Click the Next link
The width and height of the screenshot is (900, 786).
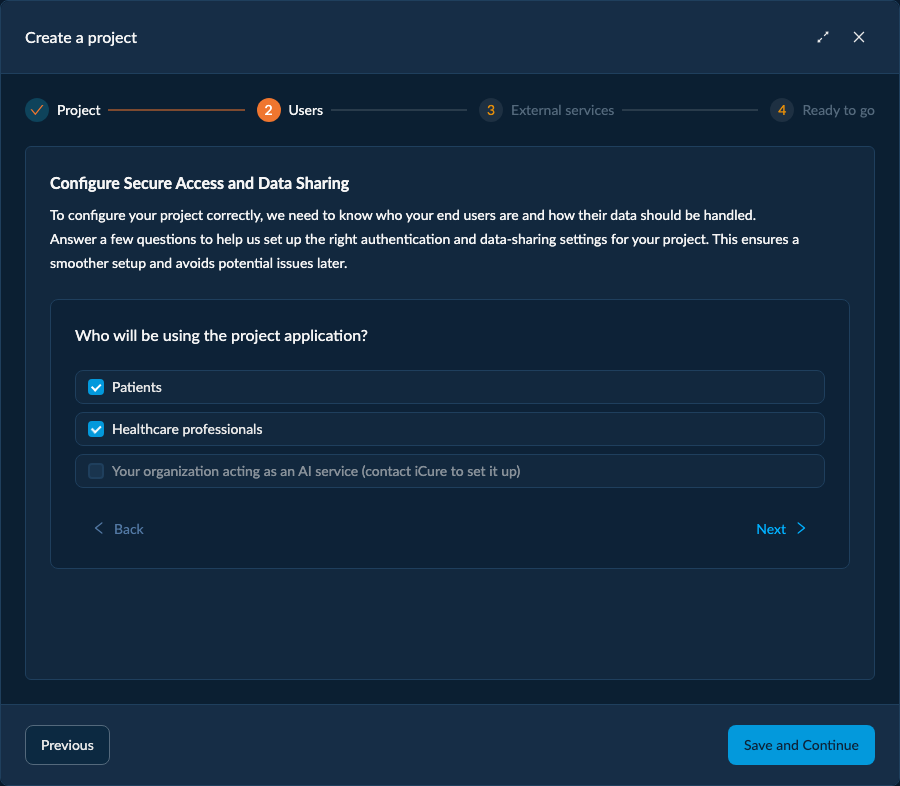pyautogui.click(x=771, y=529)
